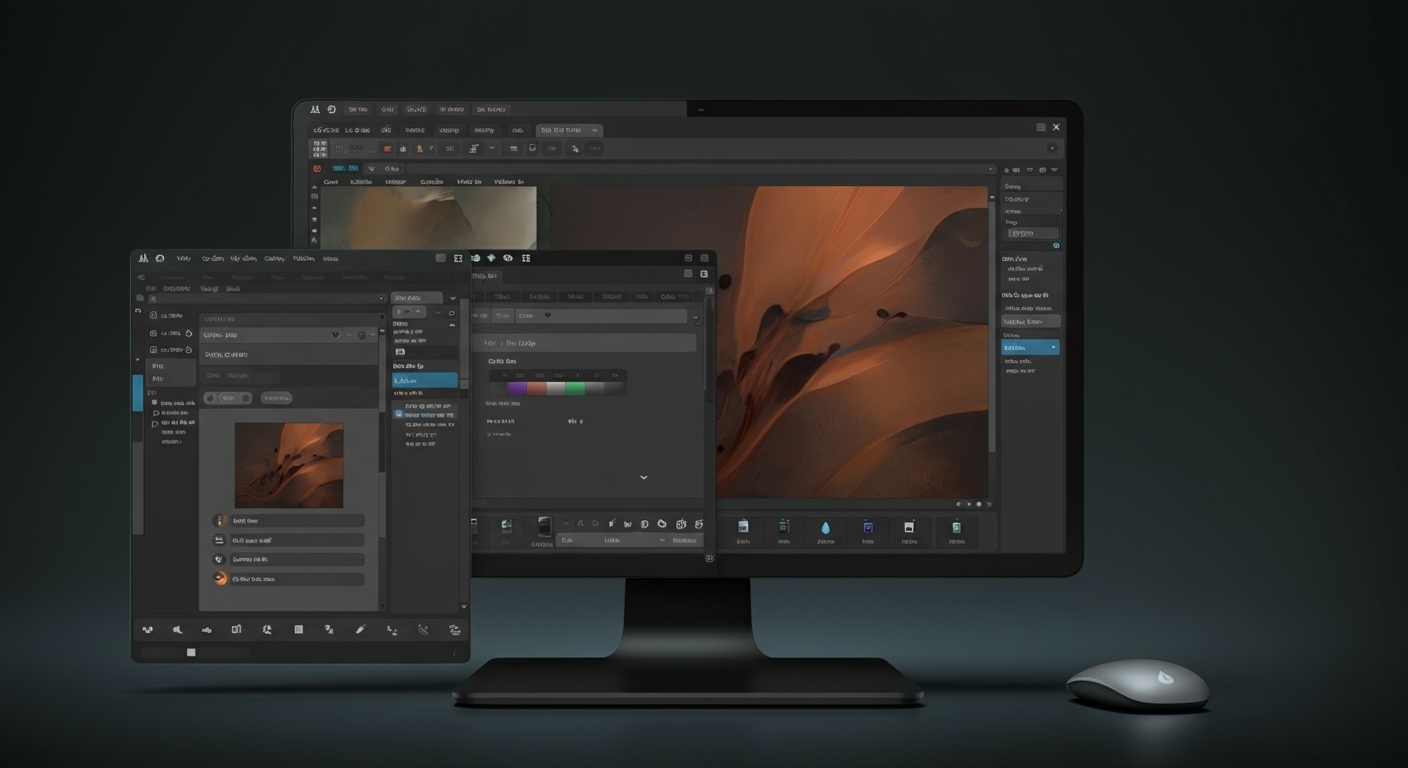
Task: Select the purple color swatch in the gradient strip
Action: [x=517, y=388]
